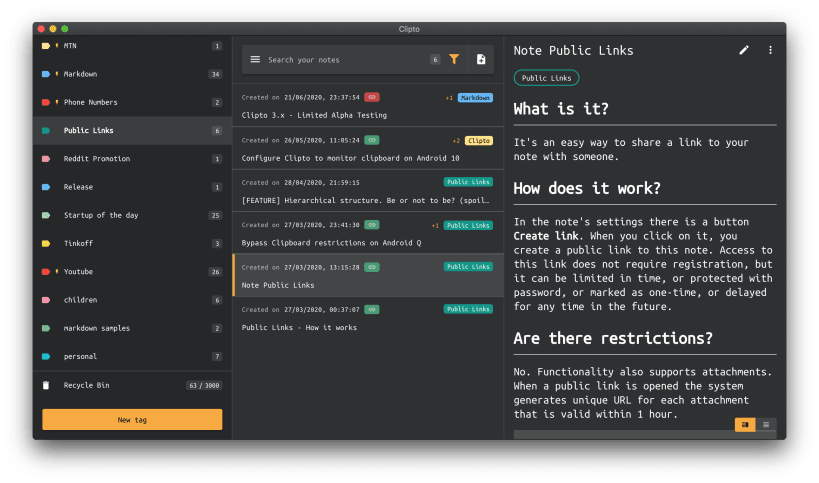Click the green markdown samples tag icon
Image resolution: width=819 pixels, height=483 pixels.
pos(46,328)
